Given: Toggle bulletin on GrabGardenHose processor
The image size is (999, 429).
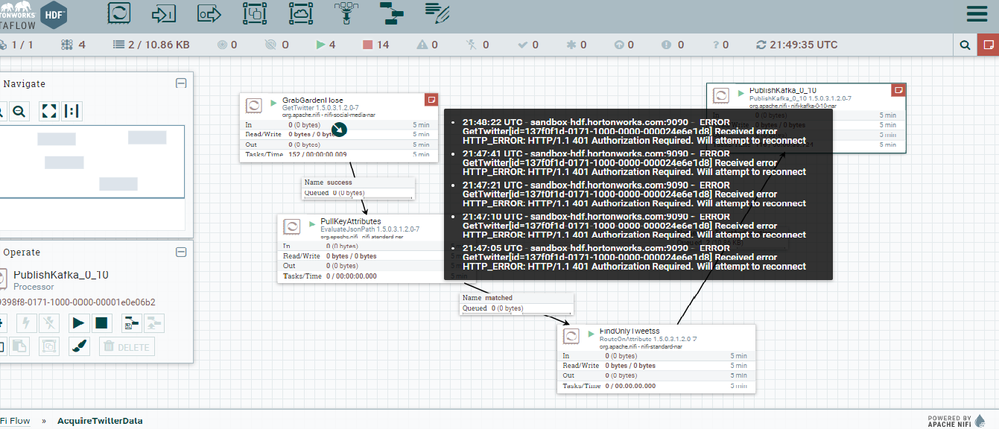Looking at the screenshot, I should [431, 99].
